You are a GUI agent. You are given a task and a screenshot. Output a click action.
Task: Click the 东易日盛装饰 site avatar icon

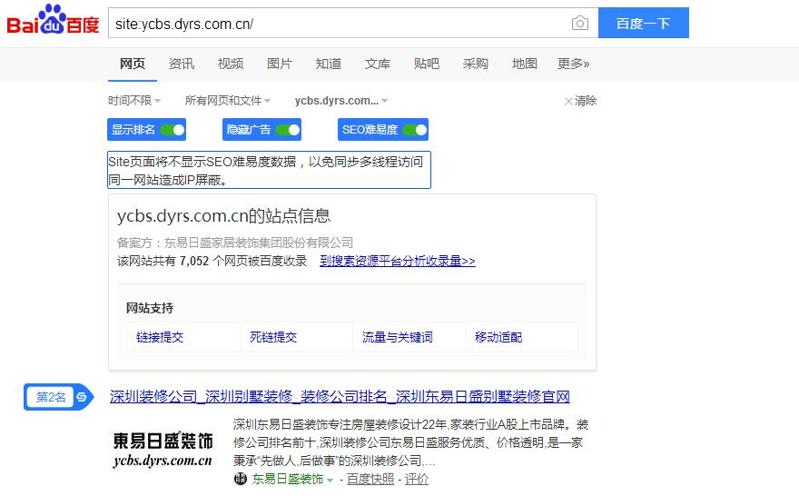240,479
